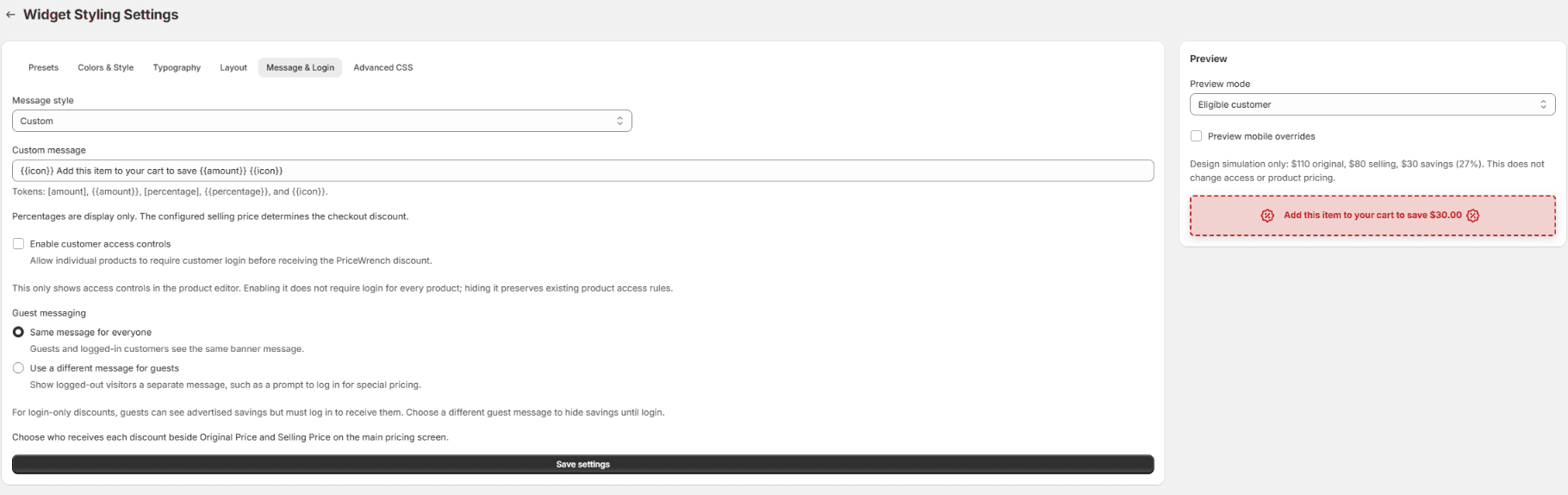The image size is (1568, 495).
Task: Click the Design simulation only description text
Action: tap(1367, 171)
